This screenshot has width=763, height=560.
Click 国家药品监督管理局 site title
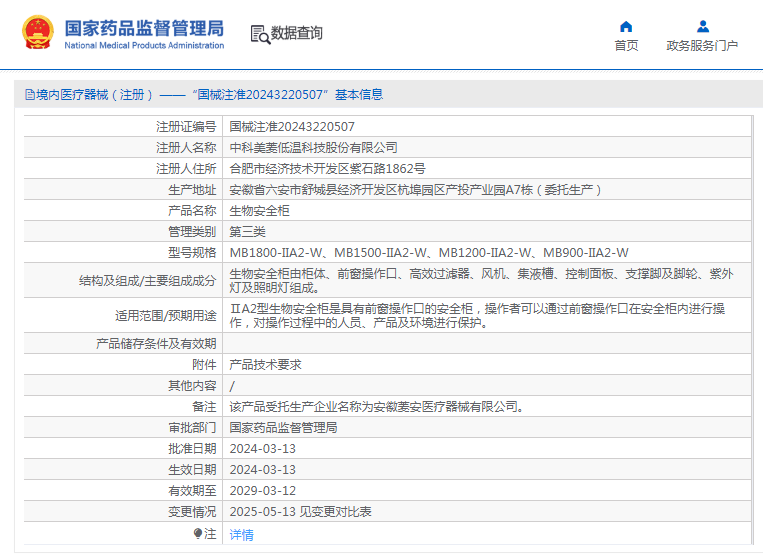pyautogui.click(x=144, y=28)
